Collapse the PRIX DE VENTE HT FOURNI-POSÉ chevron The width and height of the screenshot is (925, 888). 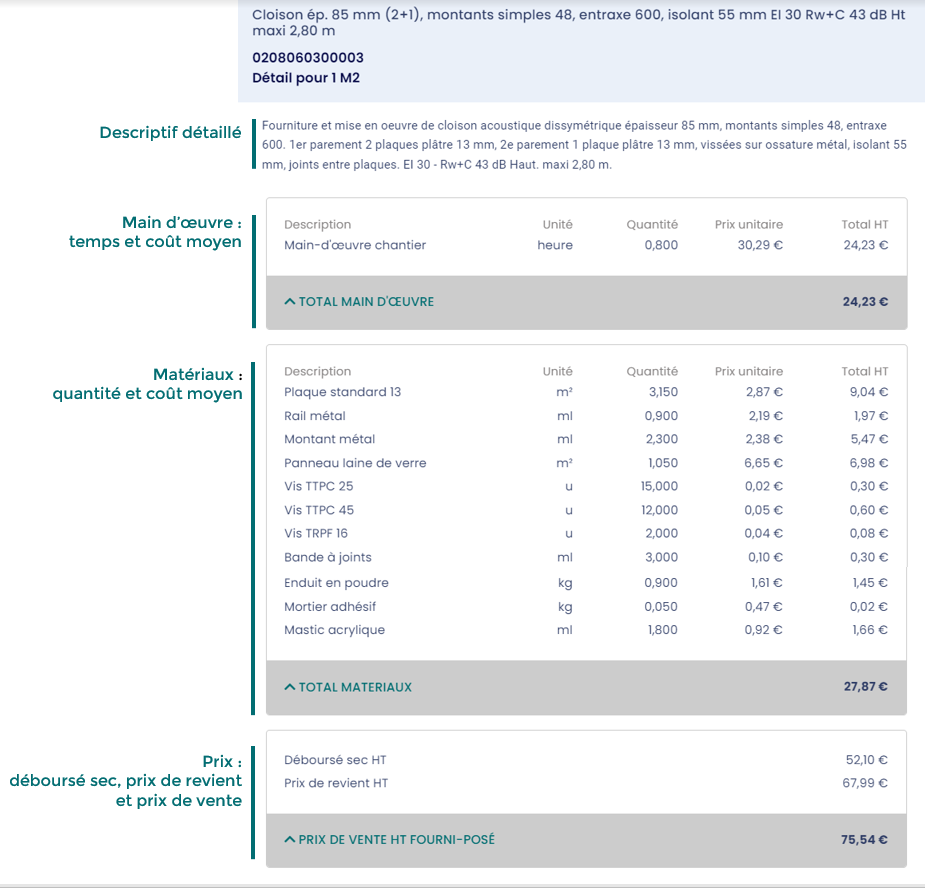pyautogui.click(x=290, y=840)
